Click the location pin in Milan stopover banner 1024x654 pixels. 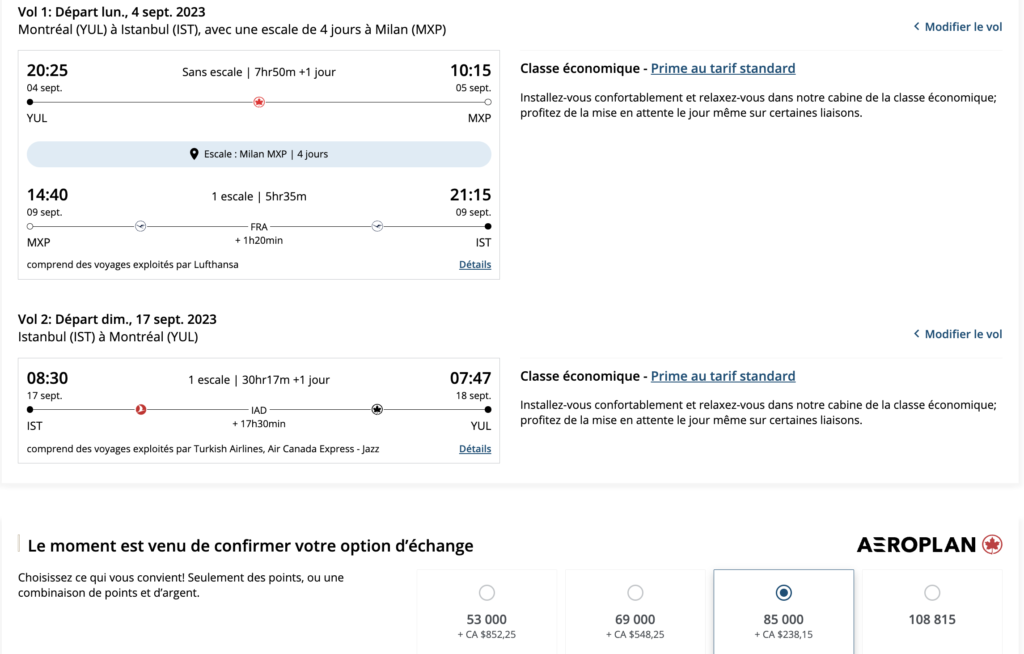[x=194, y=154]
